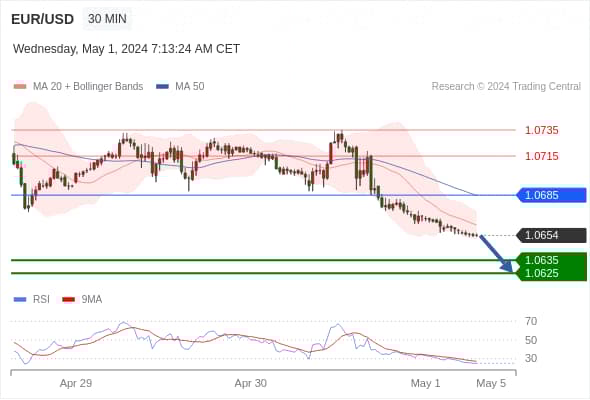Click the RSI legend swatch

[20, 300]
